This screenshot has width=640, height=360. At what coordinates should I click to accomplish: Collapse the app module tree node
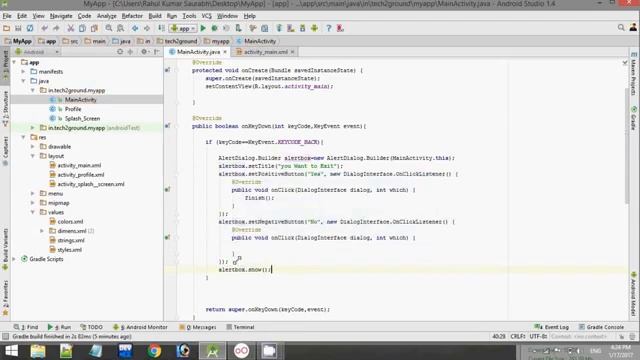(15, 62)
